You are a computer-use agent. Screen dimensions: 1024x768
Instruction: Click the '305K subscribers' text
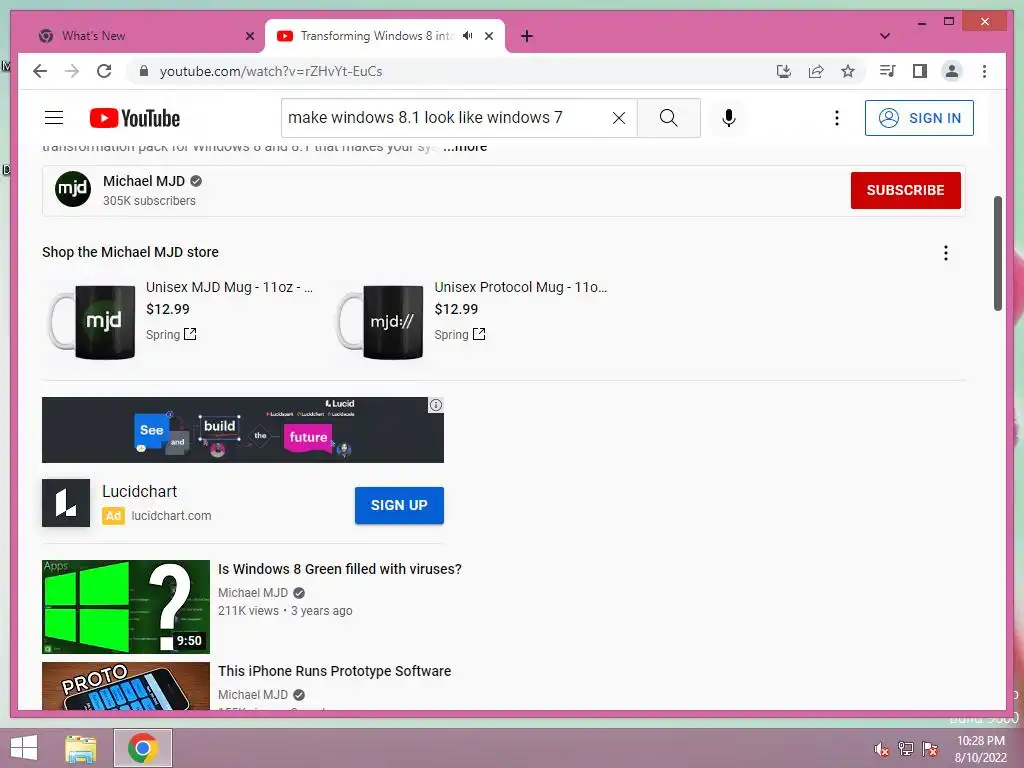(x=149, y=200)
